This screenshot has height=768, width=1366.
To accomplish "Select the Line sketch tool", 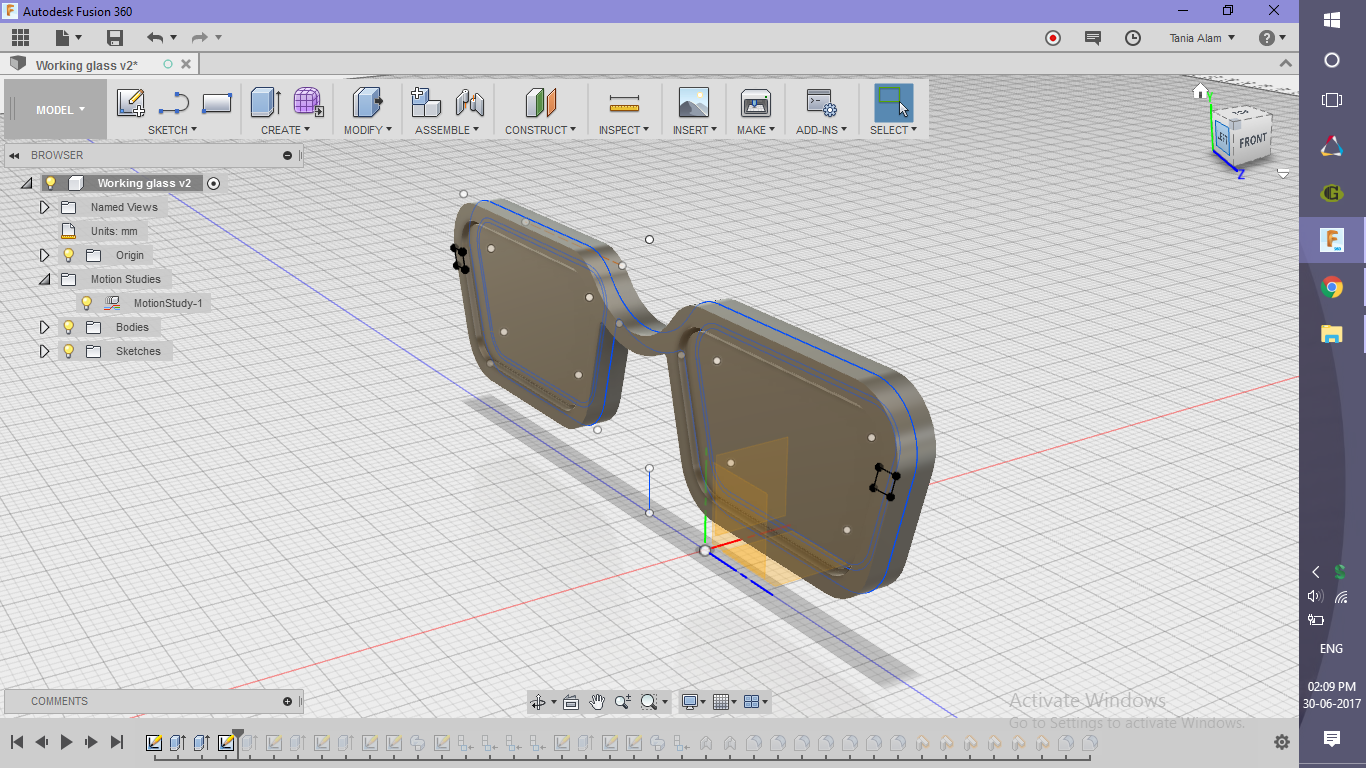I will [x=174, y=103].
